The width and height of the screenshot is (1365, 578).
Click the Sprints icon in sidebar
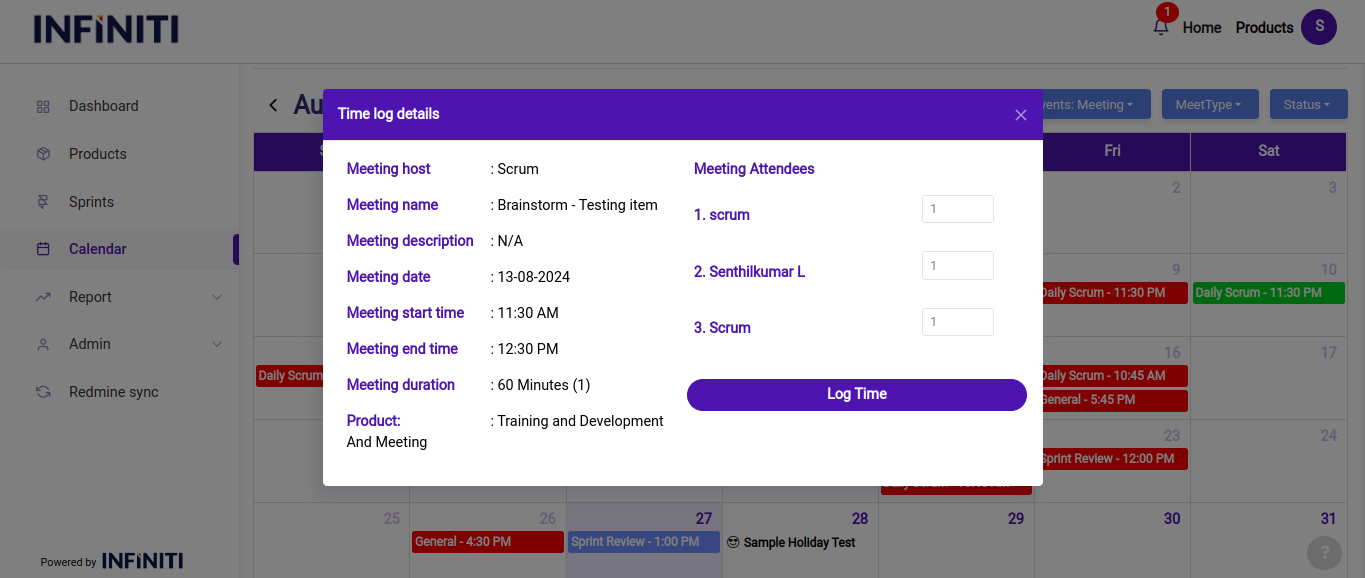43,202
